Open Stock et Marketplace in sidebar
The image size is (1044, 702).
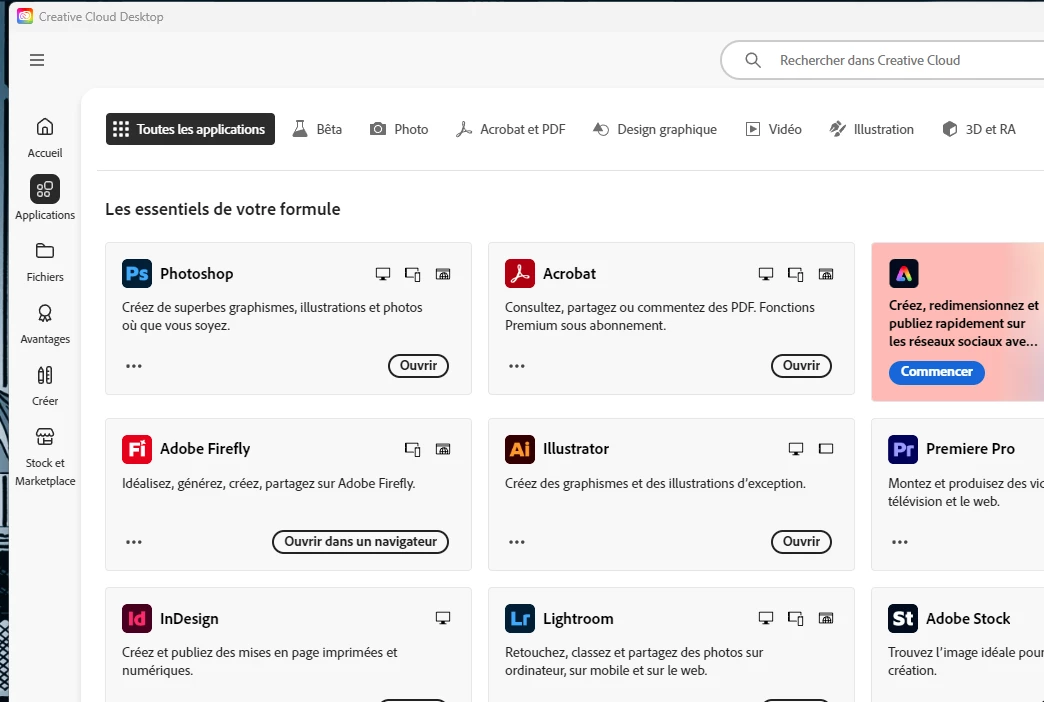tap(45, 456)
